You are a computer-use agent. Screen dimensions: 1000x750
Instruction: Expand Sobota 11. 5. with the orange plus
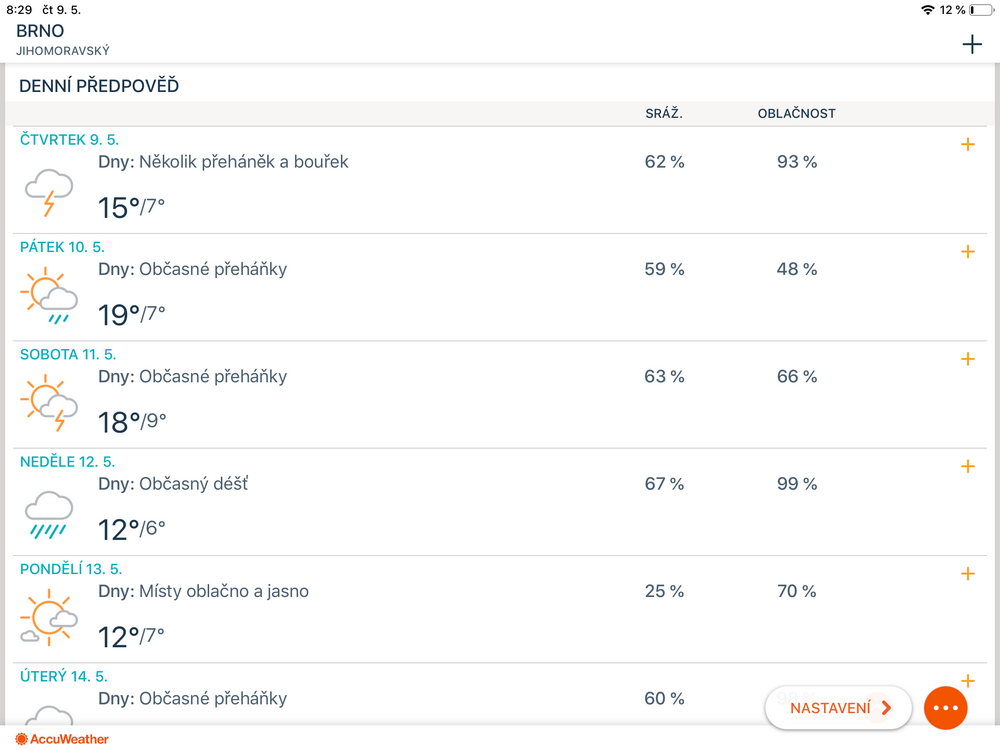[x=967, y=359]
